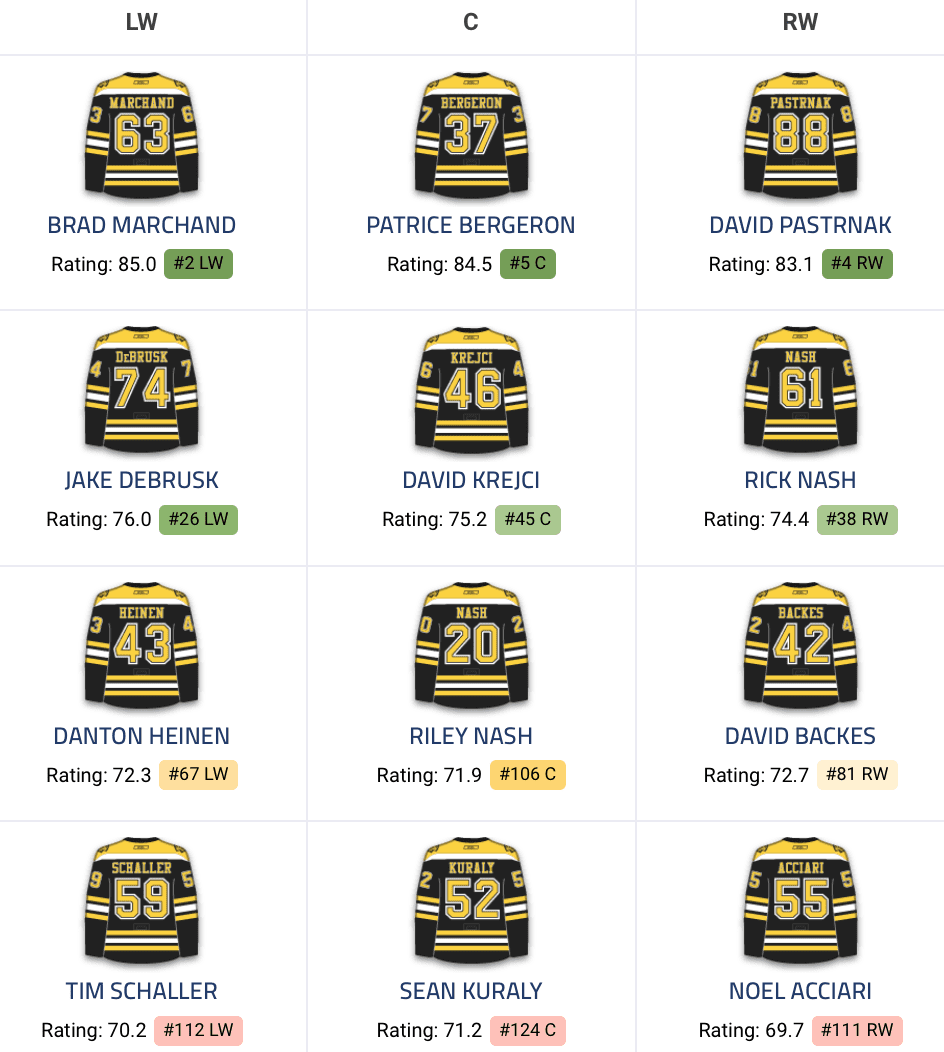
Task: Open the Brad Marchand player link
Action: click(142, 225)
